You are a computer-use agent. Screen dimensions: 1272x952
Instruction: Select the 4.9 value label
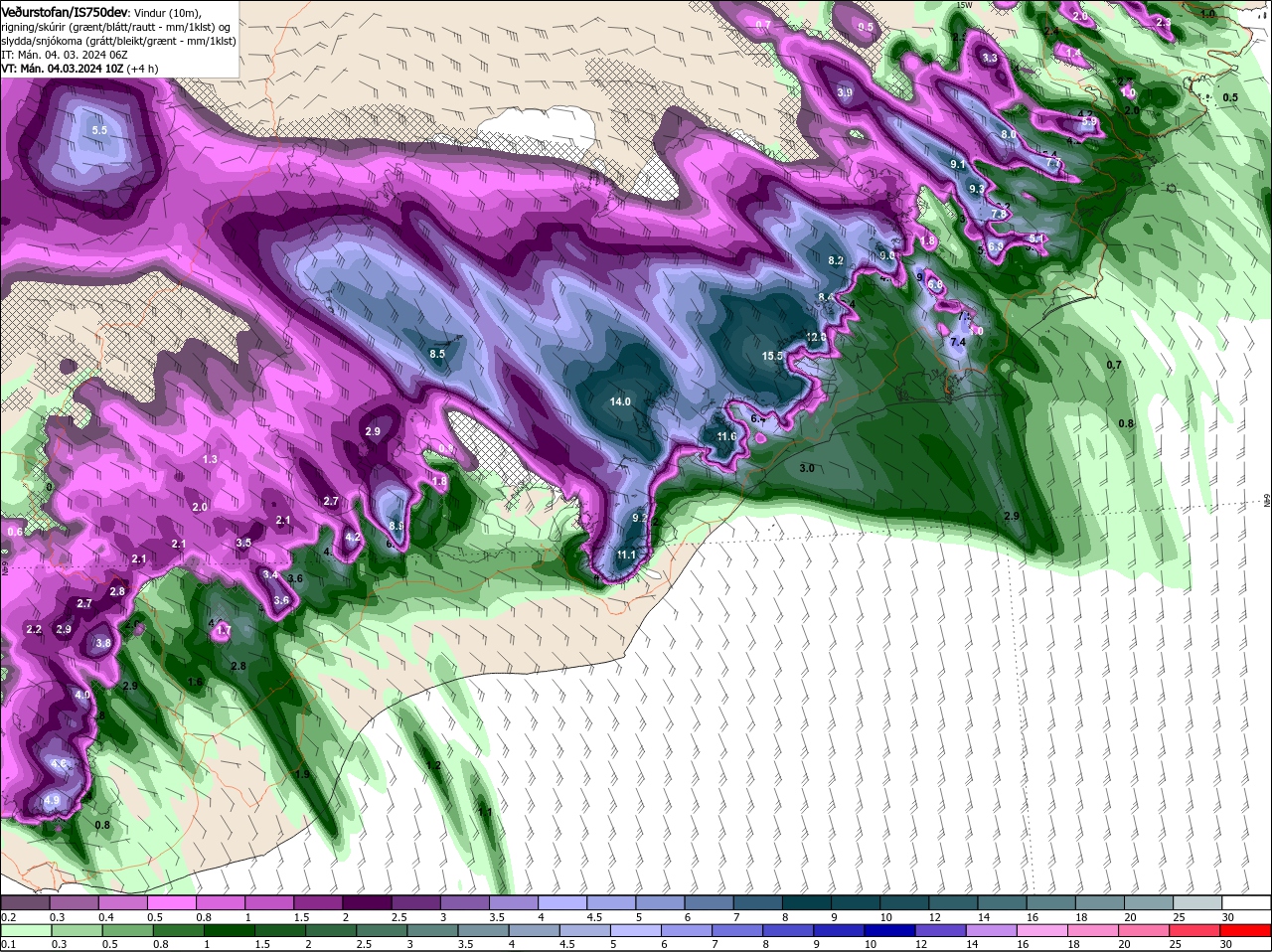point(52,800)
